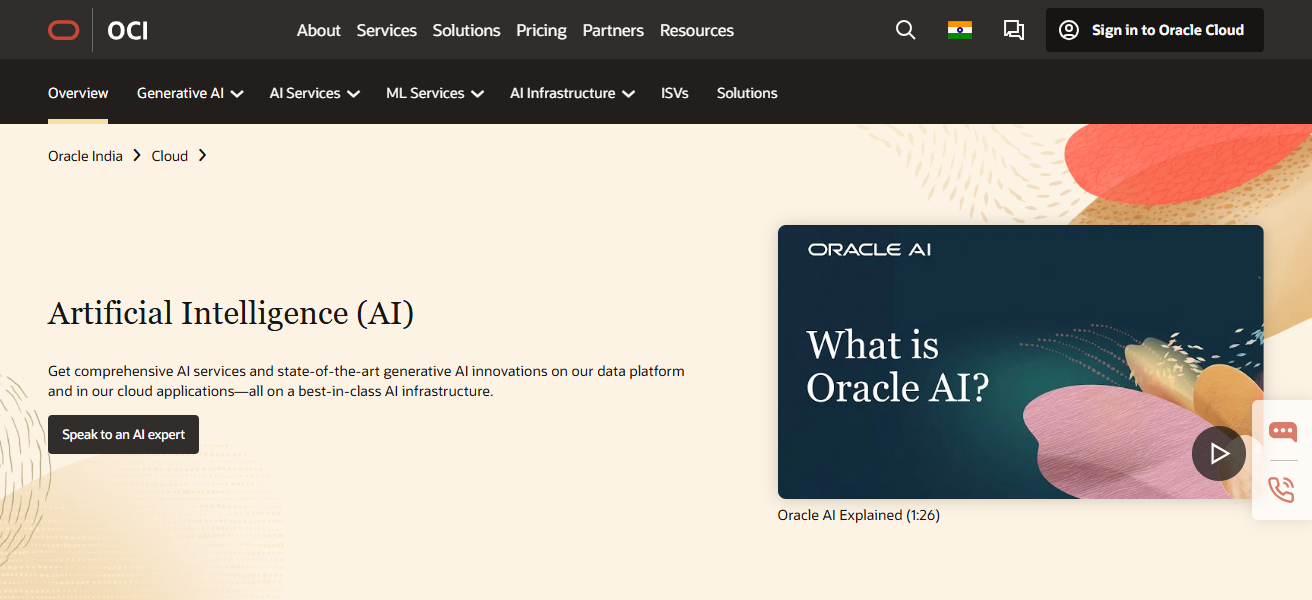Click the Cloud breadcrumb link

(169, 155)
